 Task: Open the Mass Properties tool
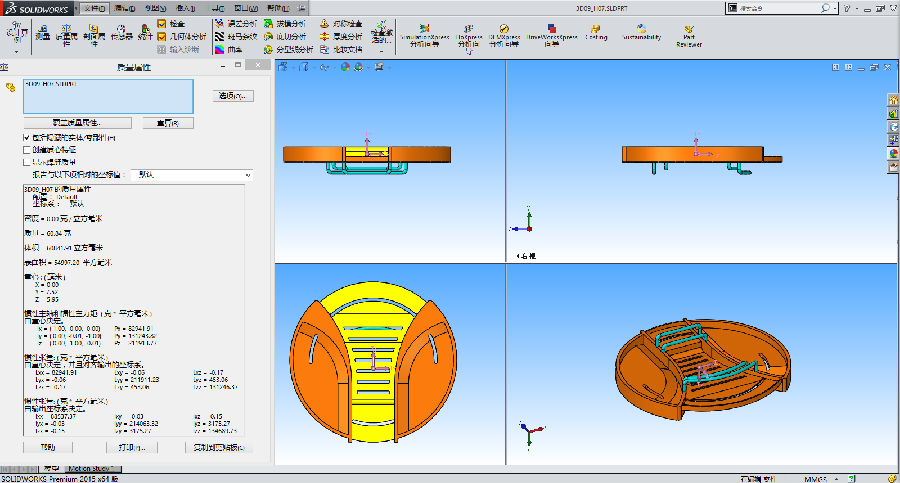(x=68, y=33)
